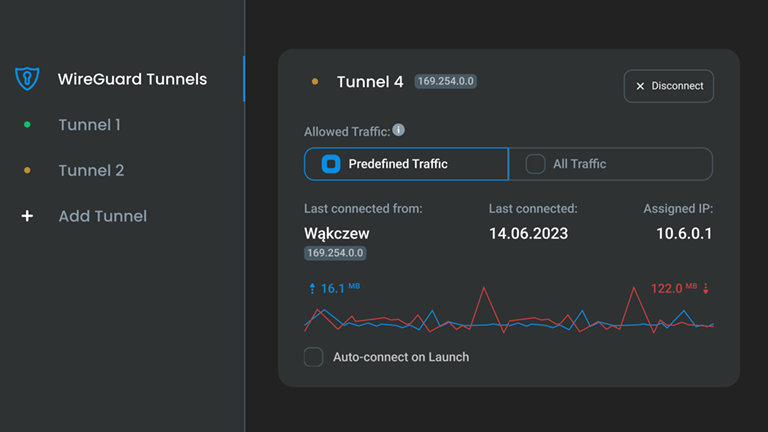Select Tunnel 1 in the sidebar
This screenshot has width=768, height=432.
(x=89, y=125)
